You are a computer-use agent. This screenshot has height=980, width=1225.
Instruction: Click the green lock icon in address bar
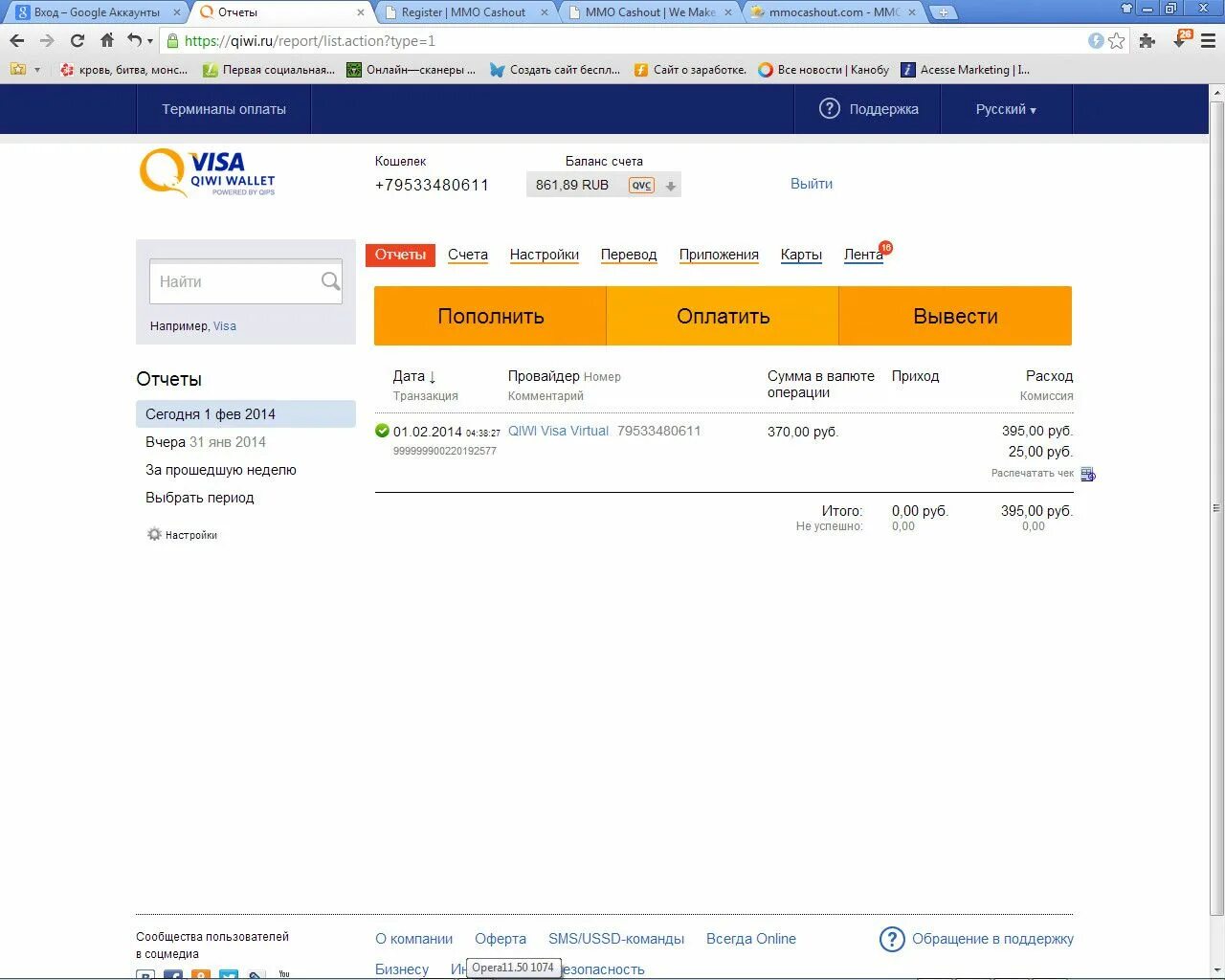[172, 41]
